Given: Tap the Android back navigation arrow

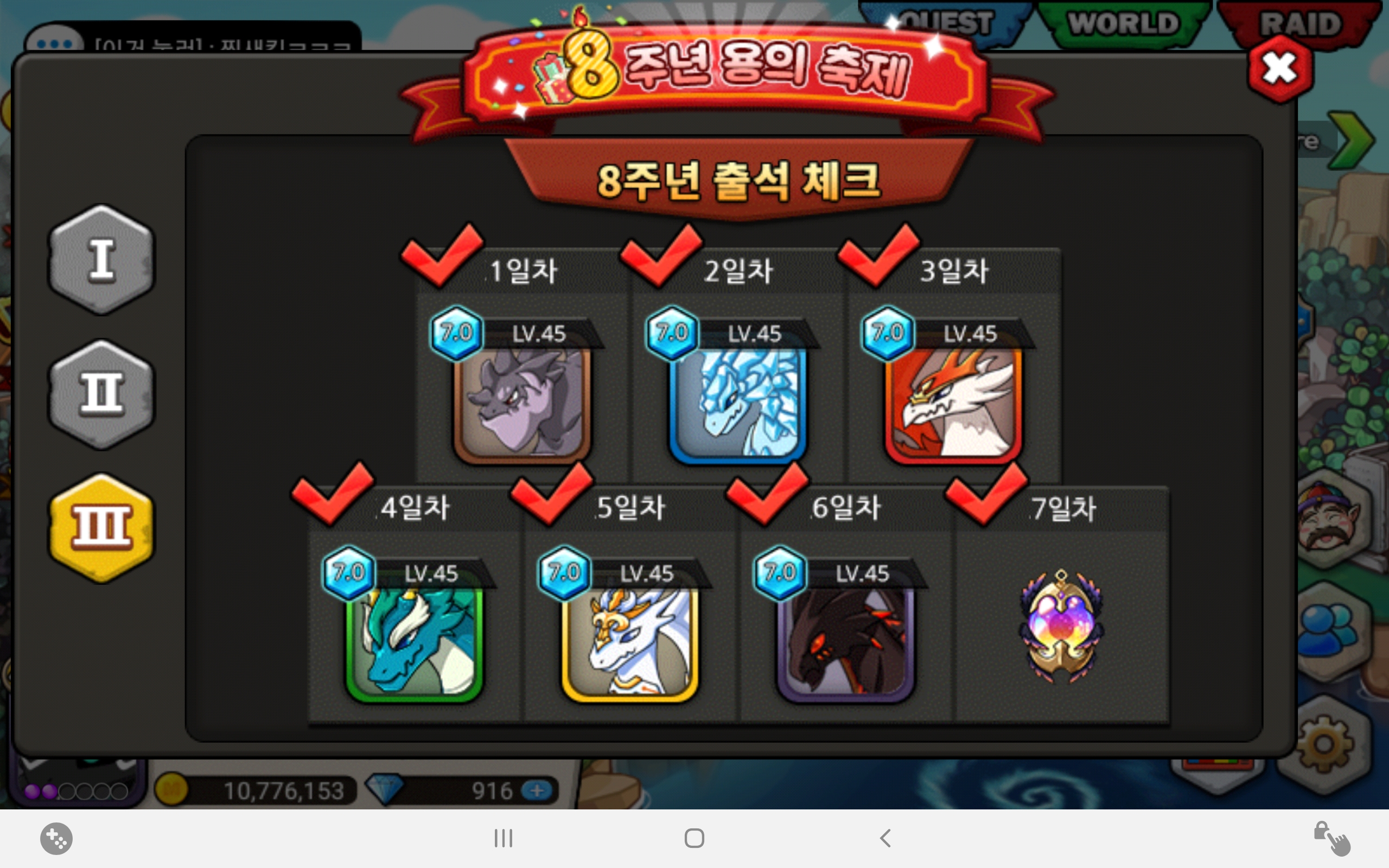Looking at the screenshot, I should [x=885, y=838].
